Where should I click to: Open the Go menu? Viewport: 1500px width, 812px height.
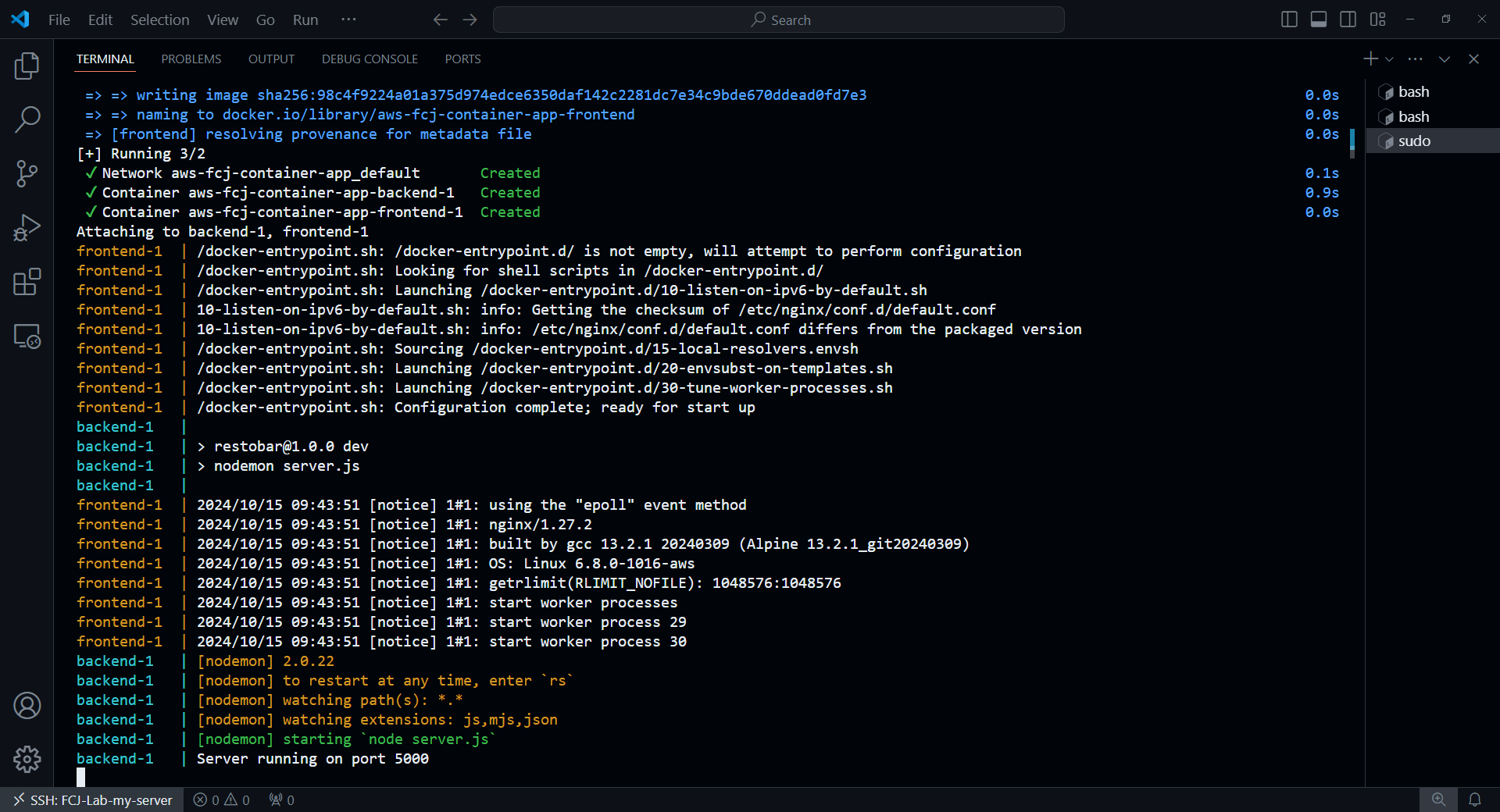click(x=266, y=20)
